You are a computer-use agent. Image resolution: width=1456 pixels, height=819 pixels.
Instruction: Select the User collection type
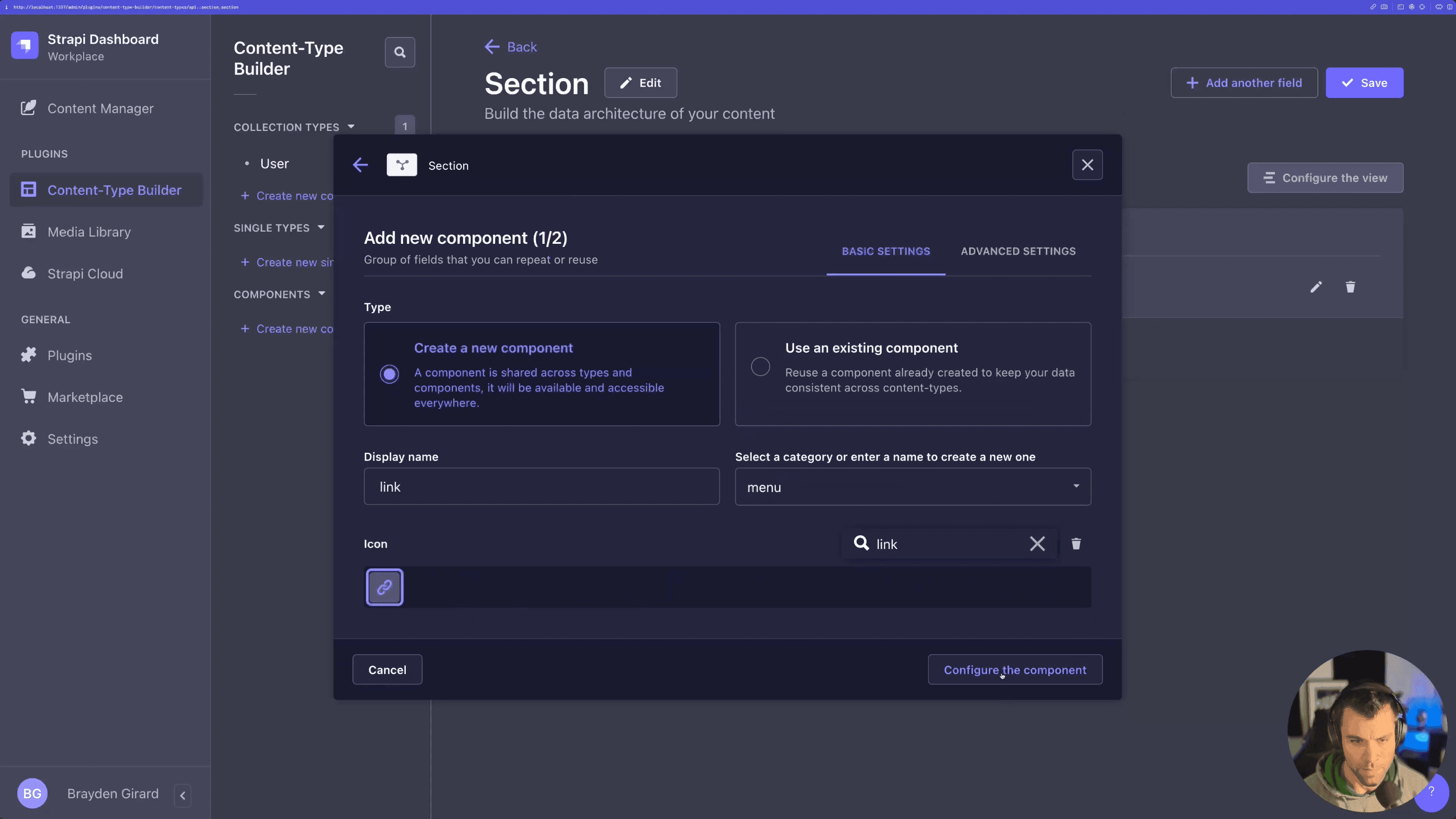(274, 164)
